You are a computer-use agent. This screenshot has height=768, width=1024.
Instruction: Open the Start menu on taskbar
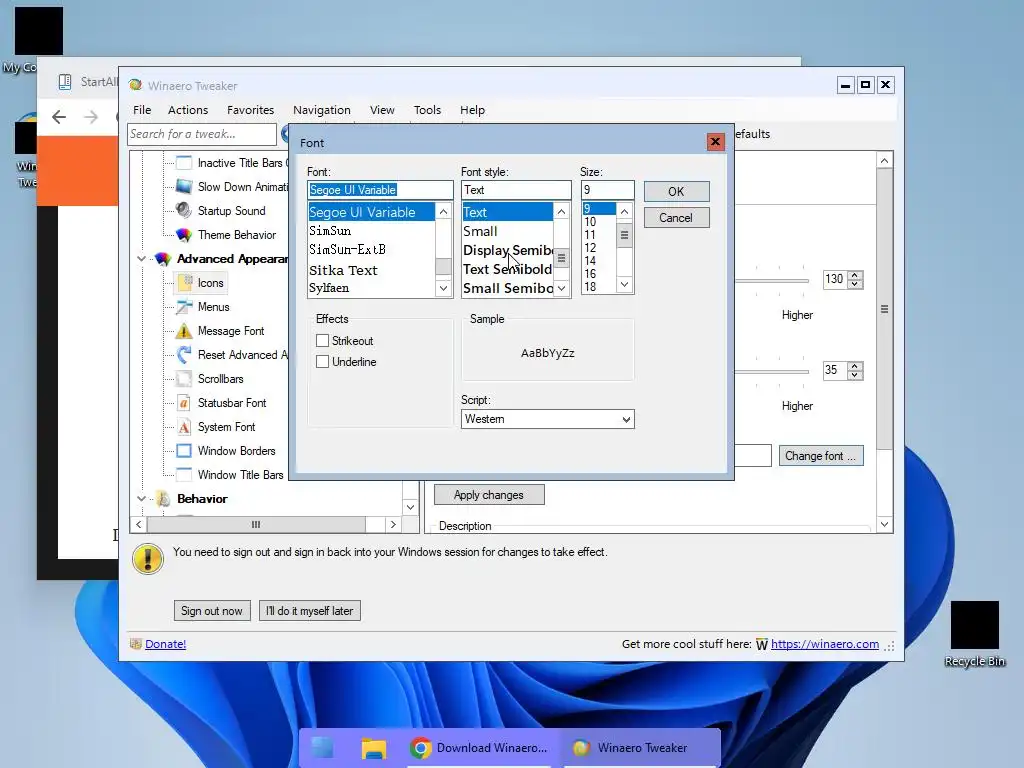[x=323, y=748]
